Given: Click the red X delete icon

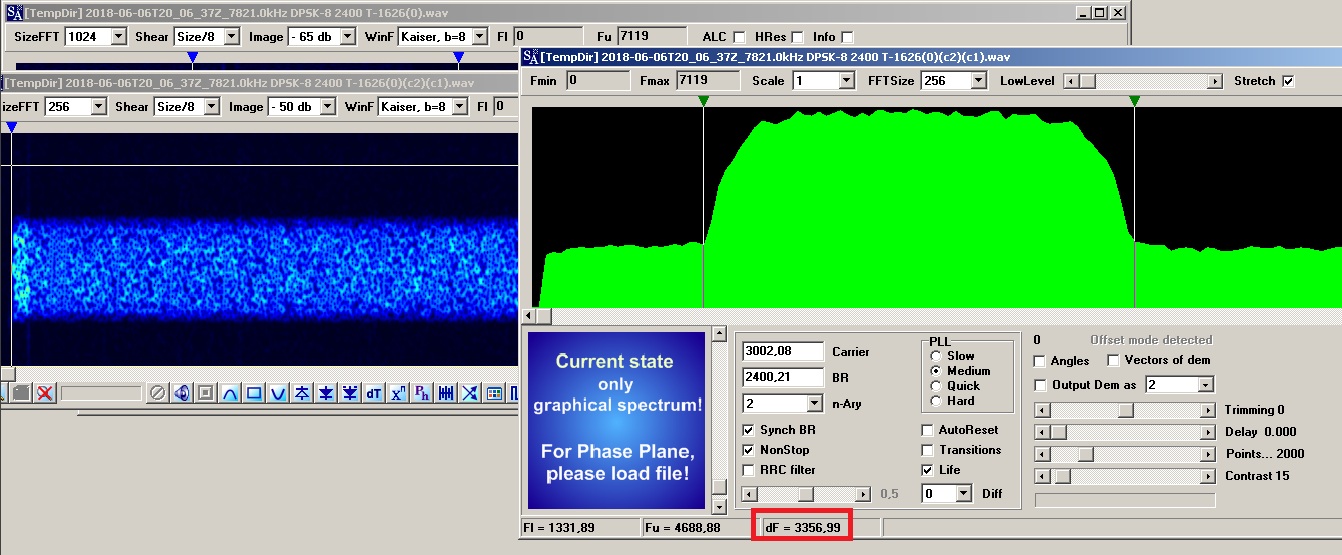Looking at the screenshot, I should tap(45, 393).
